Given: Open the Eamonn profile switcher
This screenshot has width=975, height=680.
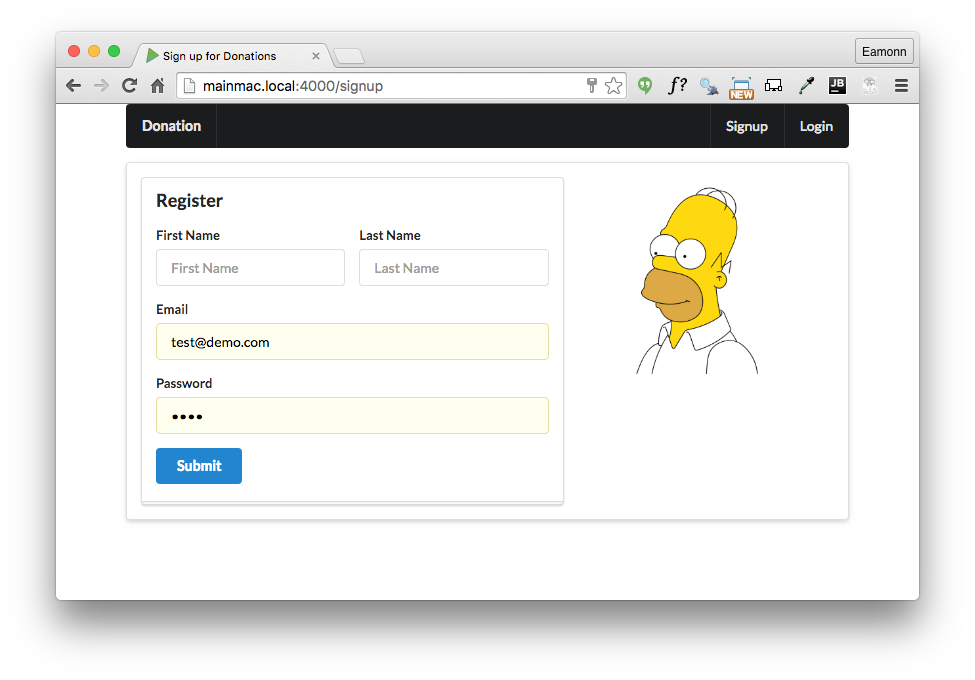Looking at the screenshot, I should 884,52.
